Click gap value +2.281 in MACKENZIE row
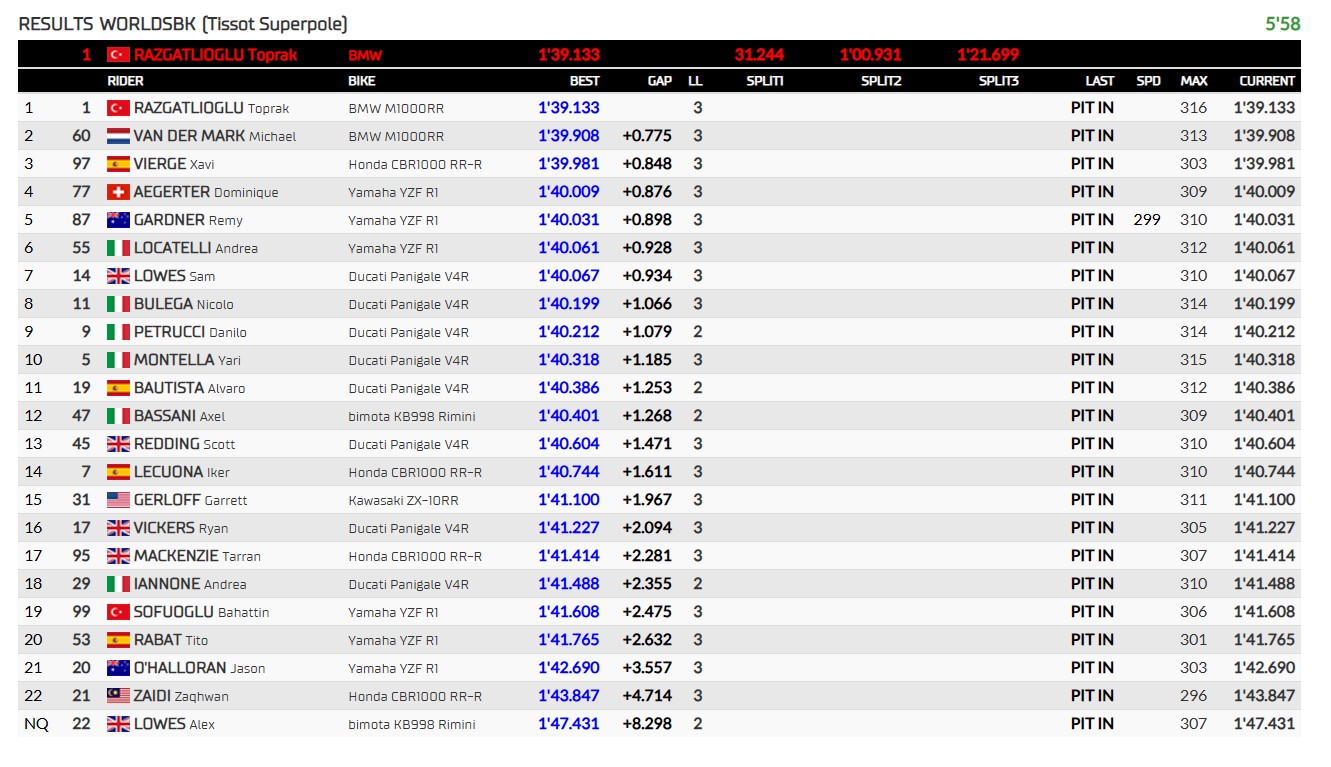This screenshot has width=1331, height=767. coord(647,556)
